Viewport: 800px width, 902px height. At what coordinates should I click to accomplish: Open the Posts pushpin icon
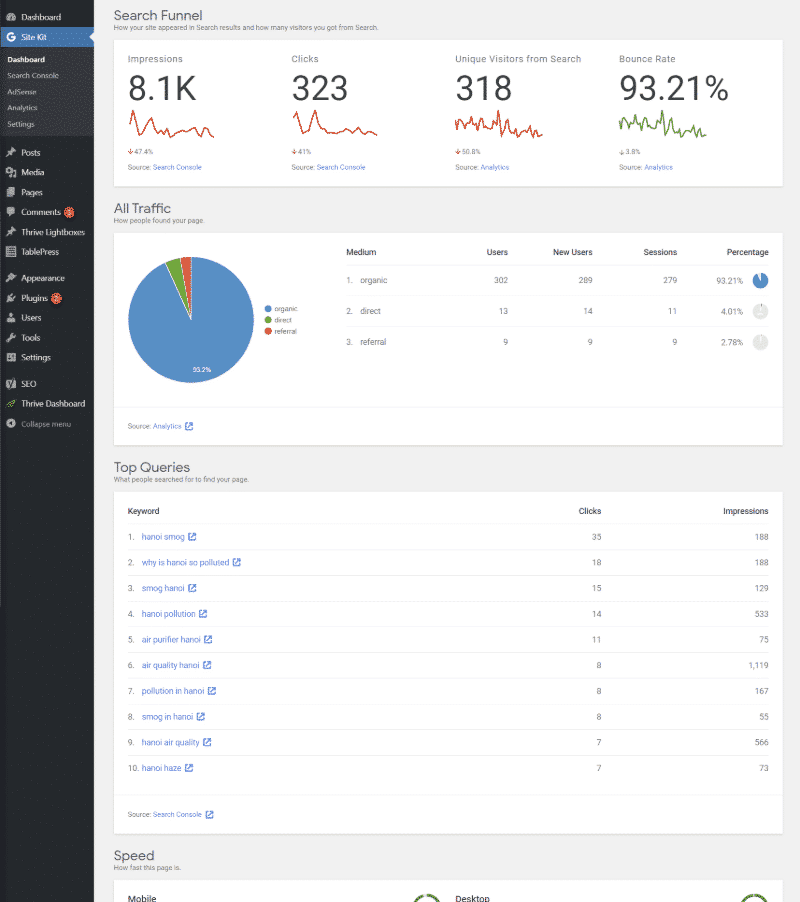pyautogui.click(x=10, y=153)
